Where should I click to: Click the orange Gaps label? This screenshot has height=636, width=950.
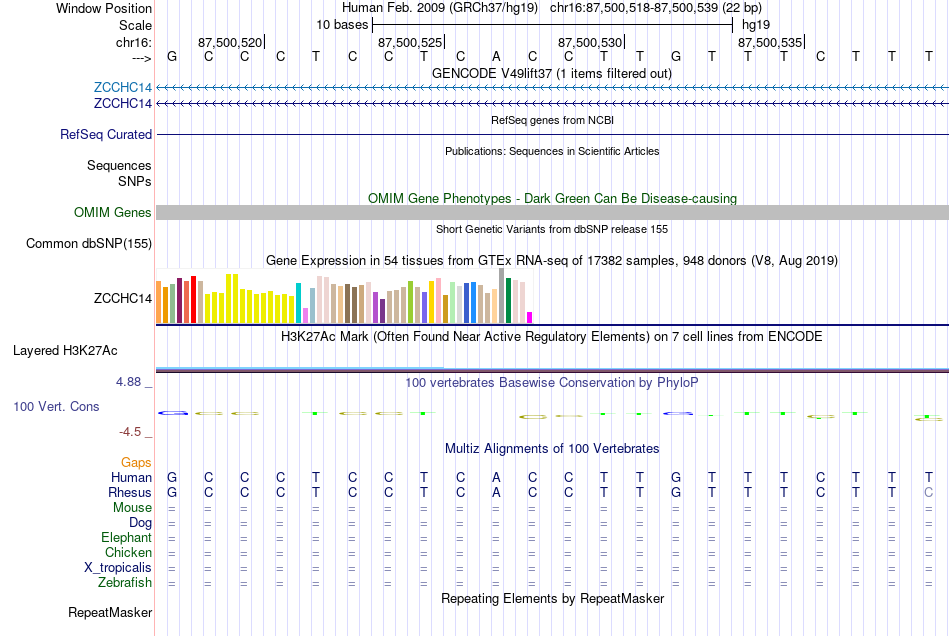pyautogui.click(x=136, y=462)
